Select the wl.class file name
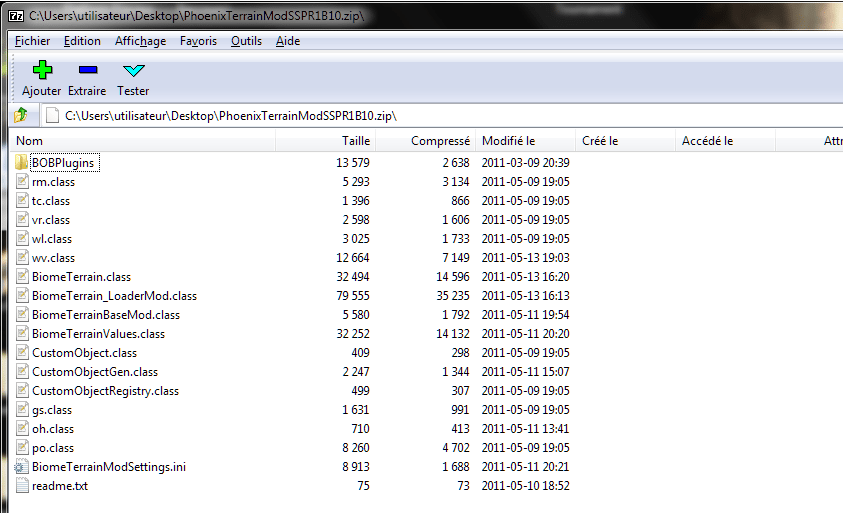Viewport: 846px width, 513px height. click(52, 239)
